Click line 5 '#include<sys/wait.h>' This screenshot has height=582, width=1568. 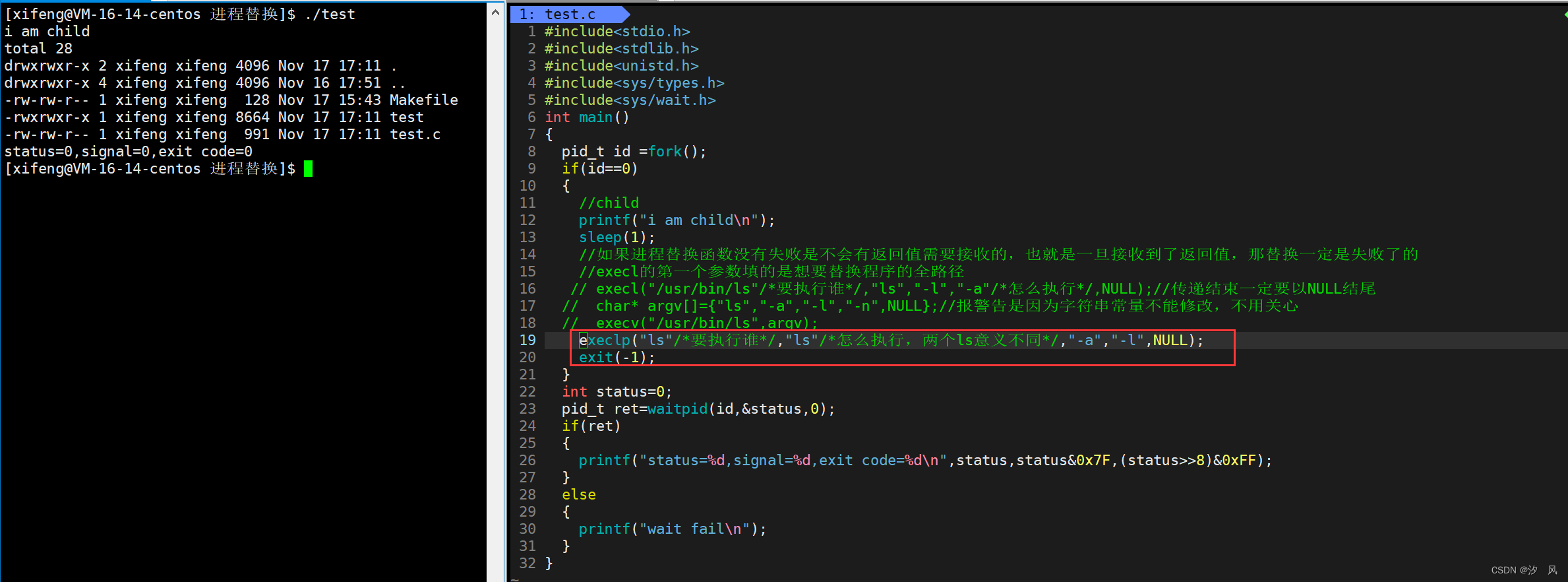(x=630, y=100)
